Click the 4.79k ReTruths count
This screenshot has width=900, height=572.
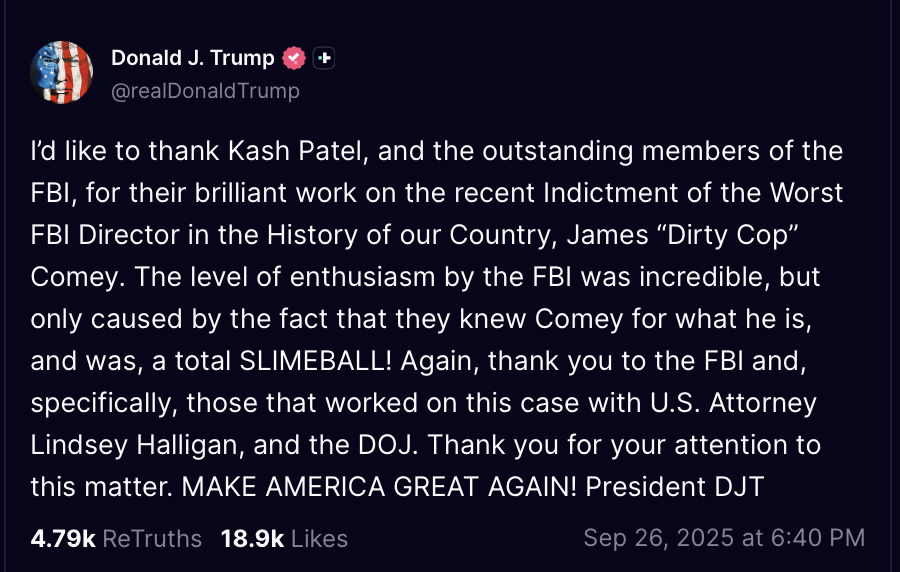pyautogui.click(x=63, y=538)
